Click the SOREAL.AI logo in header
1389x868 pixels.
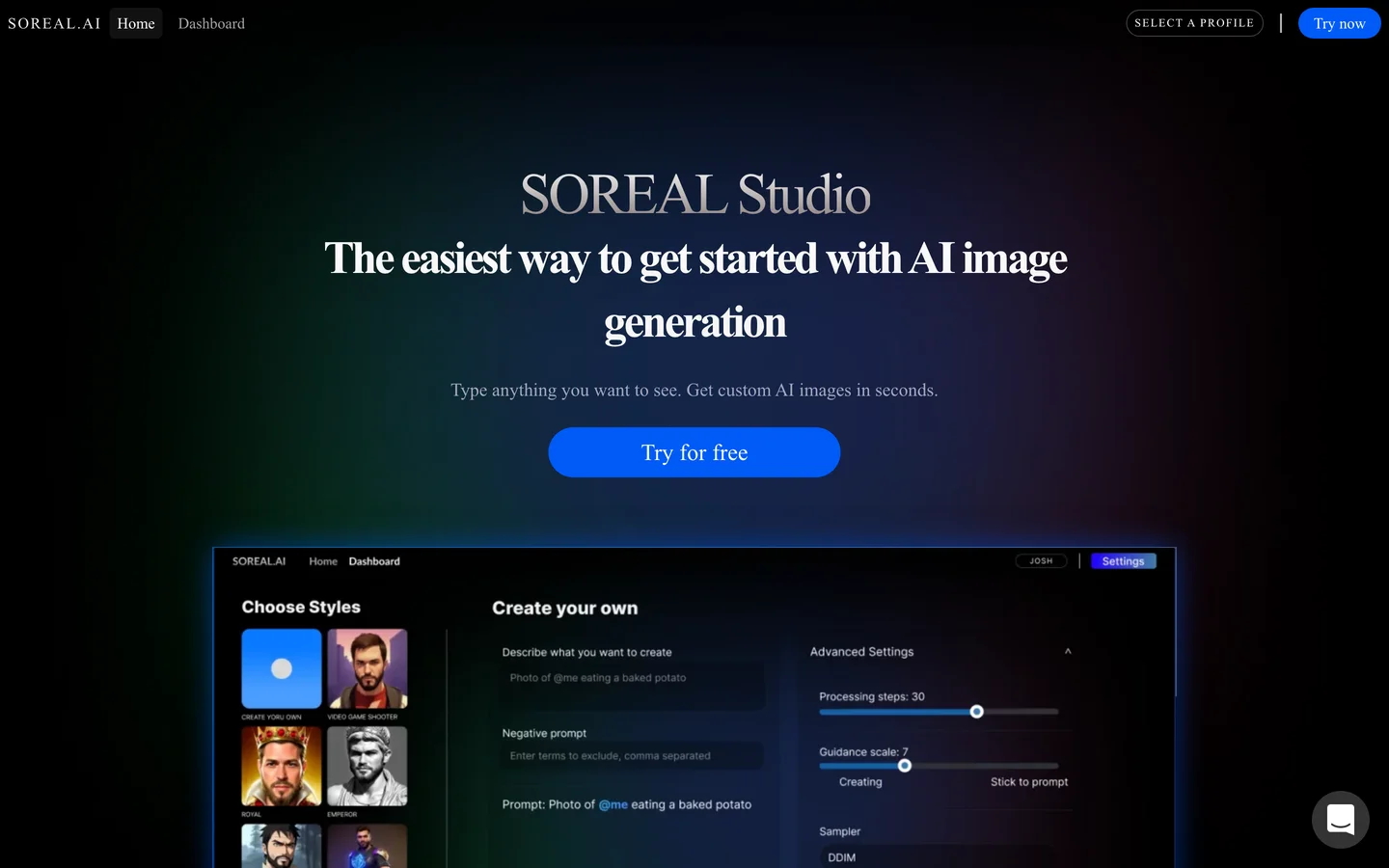pos(54,23)
